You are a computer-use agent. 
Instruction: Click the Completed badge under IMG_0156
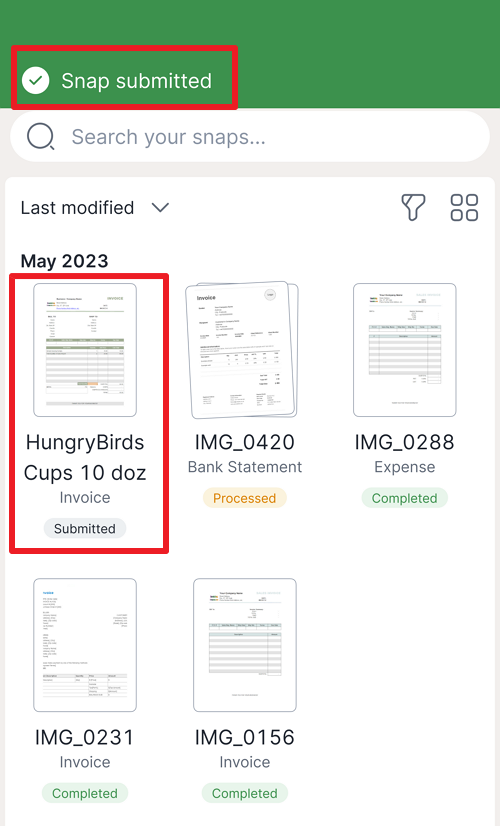click(x=245, y=793)
